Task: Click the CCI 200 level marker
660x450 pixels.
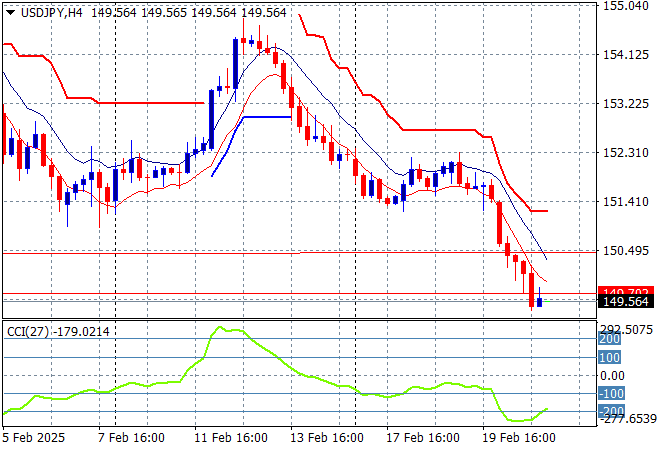Action: (610, 339)
